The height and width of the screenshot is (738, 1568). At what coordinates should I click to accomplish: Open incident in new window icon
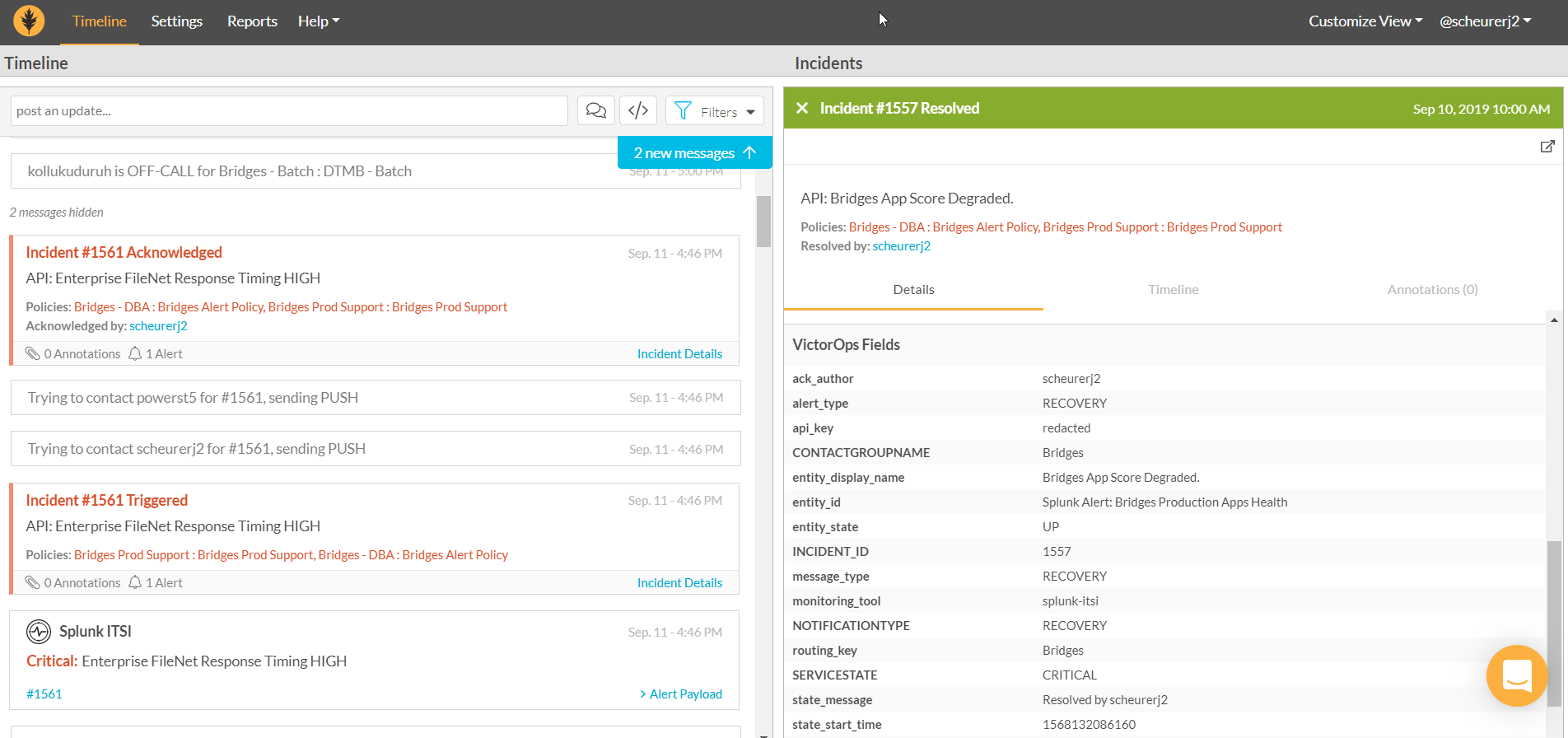(1547, 146)
